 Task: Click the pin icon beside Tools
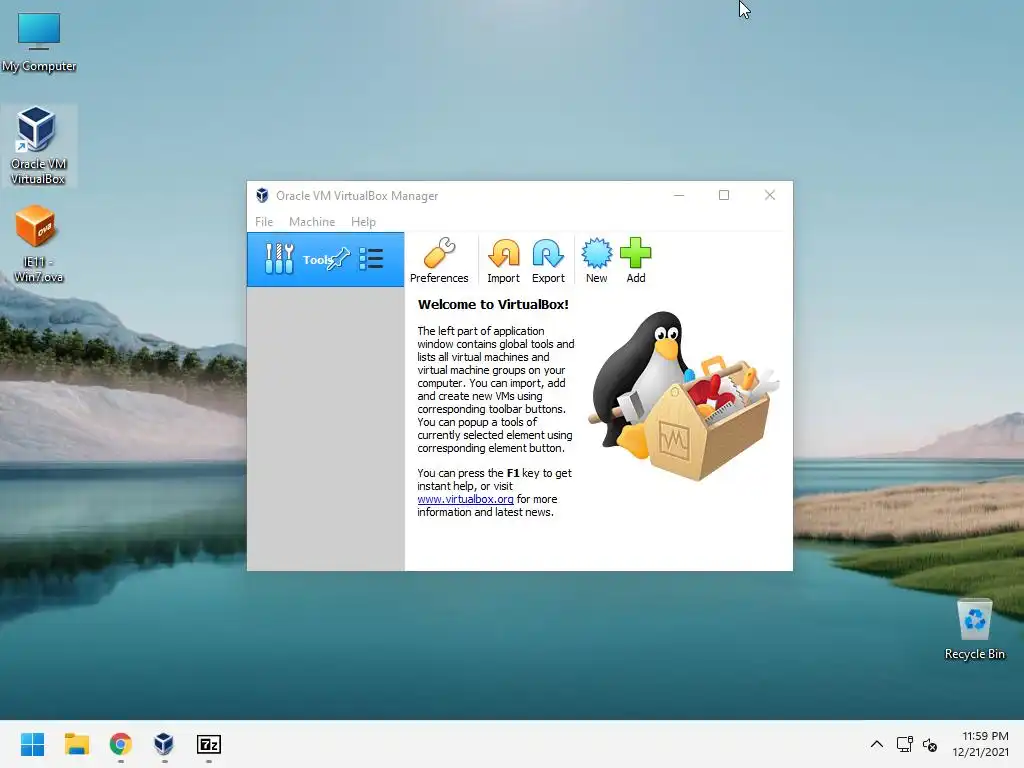click(x=340, y=259)
